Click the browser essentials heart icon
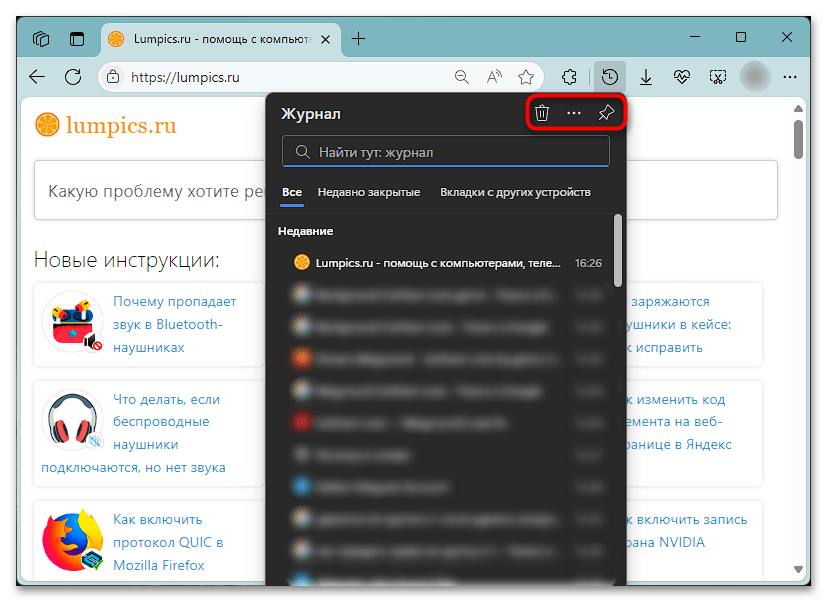The image size is (827, 602). 682,77
